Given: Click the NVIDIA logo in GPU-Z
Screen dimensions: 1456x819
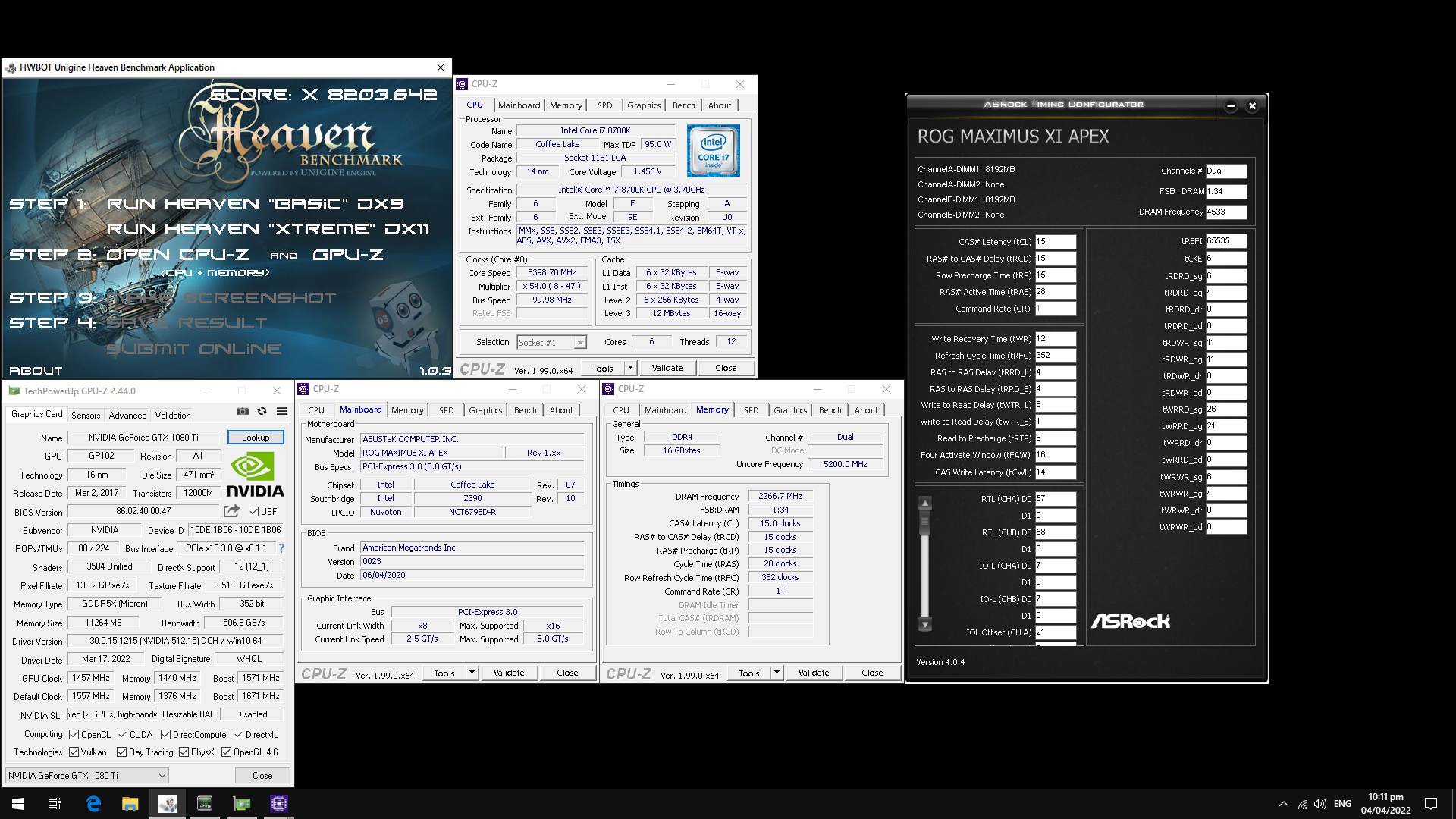Looking at the screenshot, I should click(256, 475).
